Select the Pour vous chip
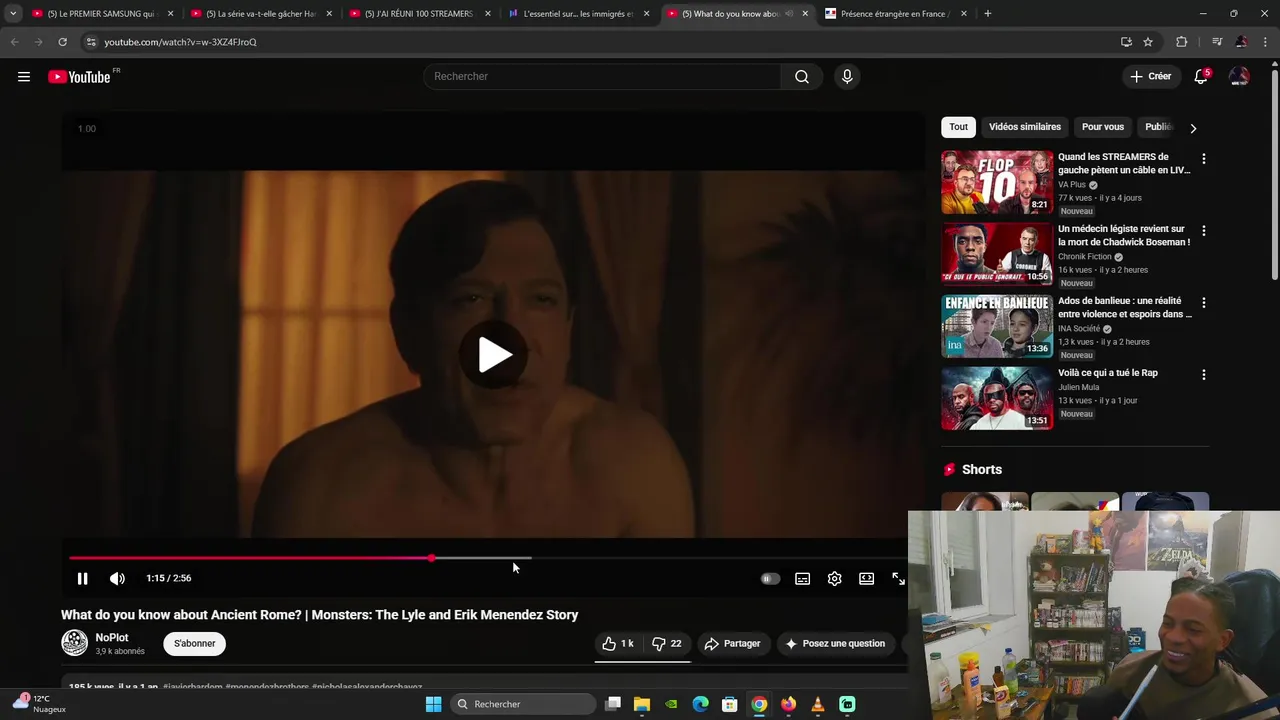1280x720 pixels. [1103, 127]
